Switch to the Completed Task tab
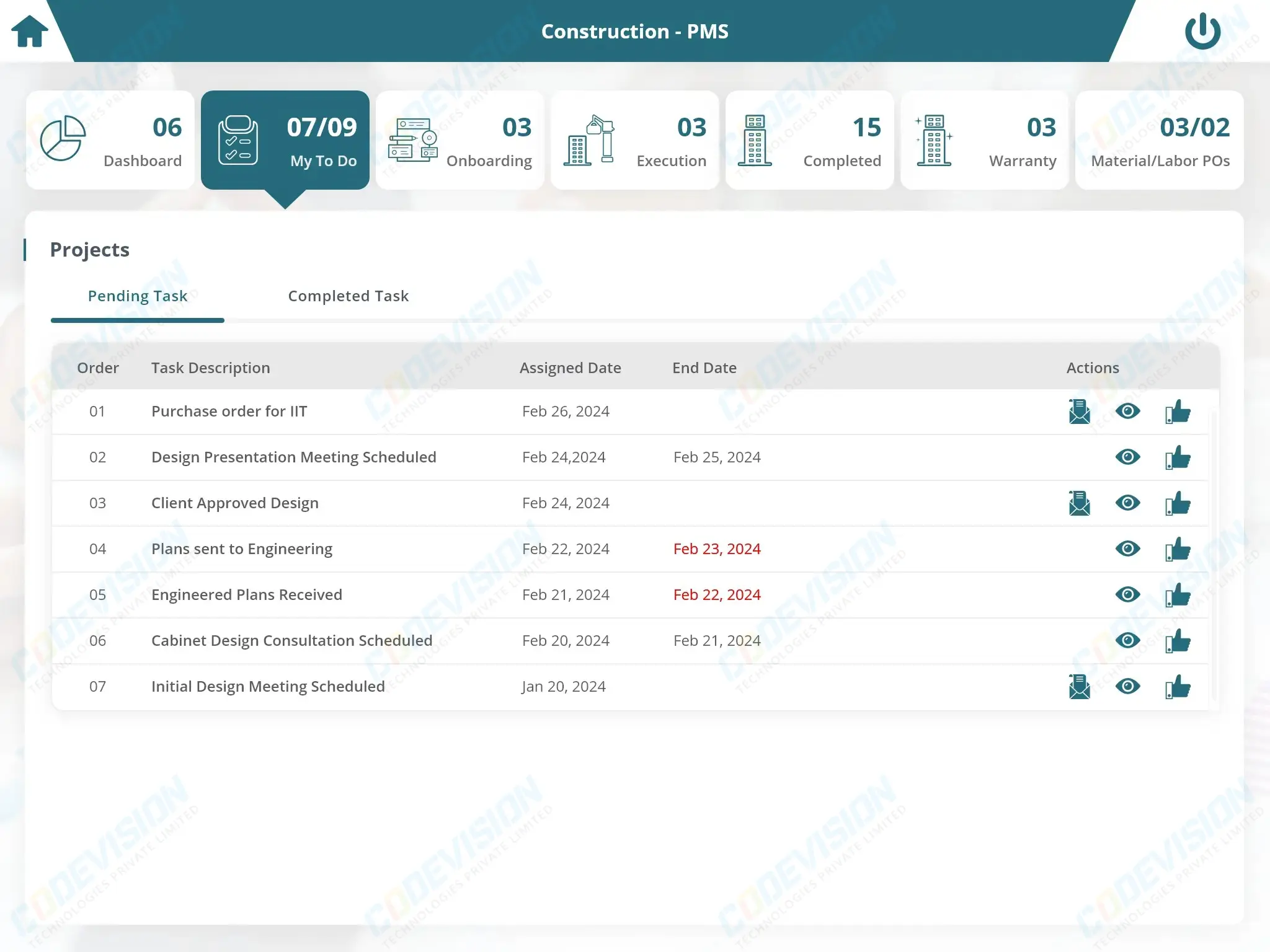The height and width of the screenshot is (952, 1270). [349, 296]
